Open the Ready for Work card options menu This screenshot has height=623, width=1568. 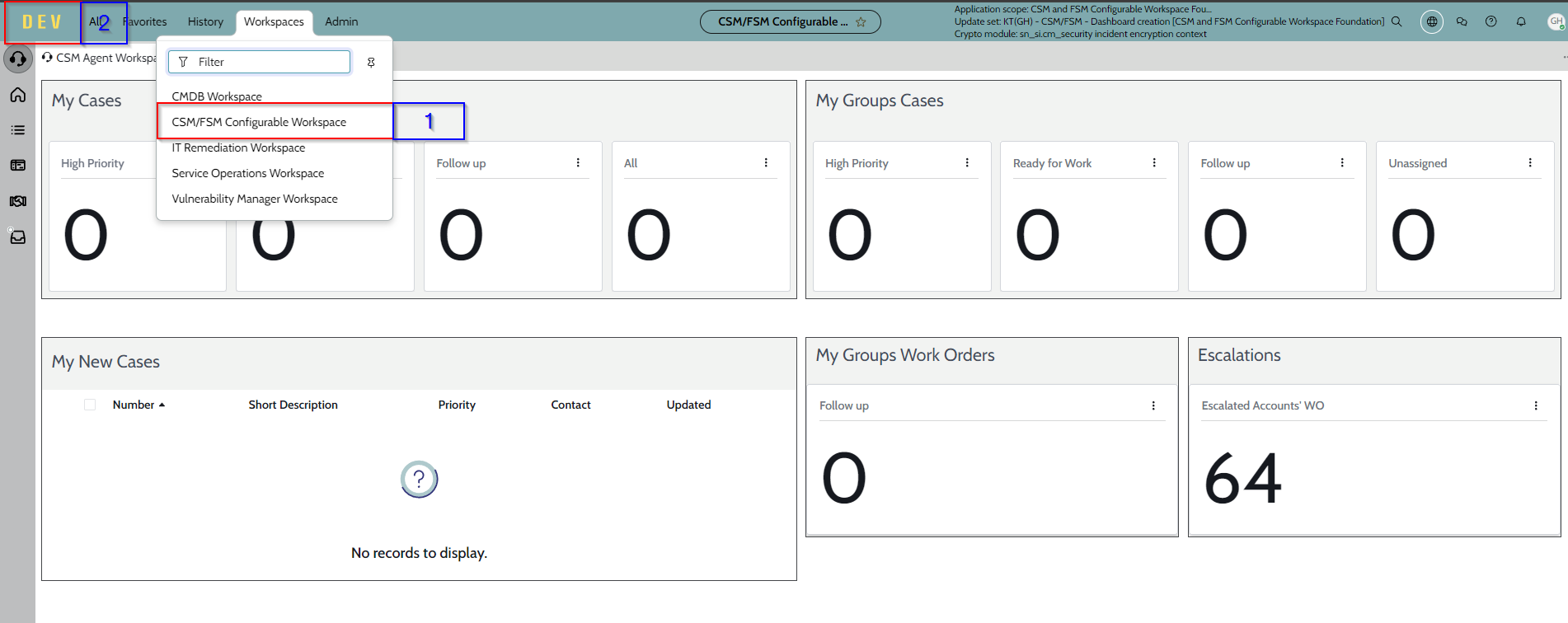pos(1154,163)
